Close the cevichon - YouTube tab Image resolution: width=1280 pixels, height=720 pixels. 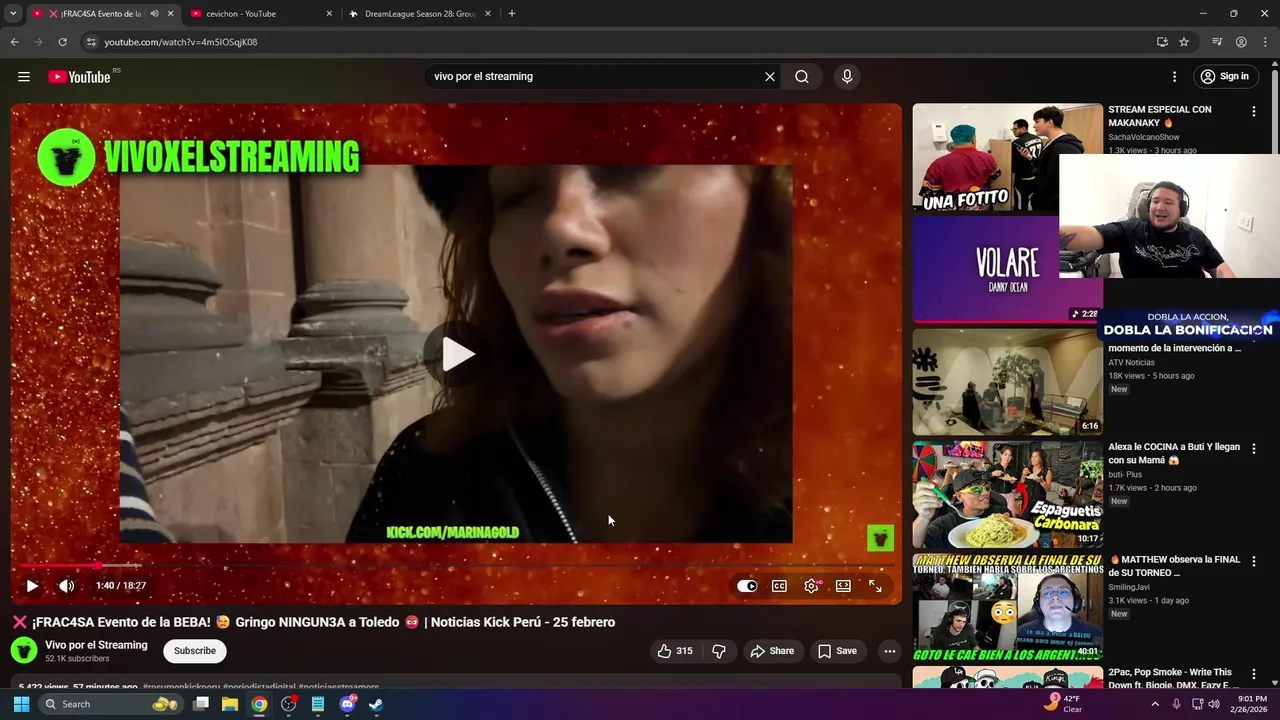click(x=329, y=14)
